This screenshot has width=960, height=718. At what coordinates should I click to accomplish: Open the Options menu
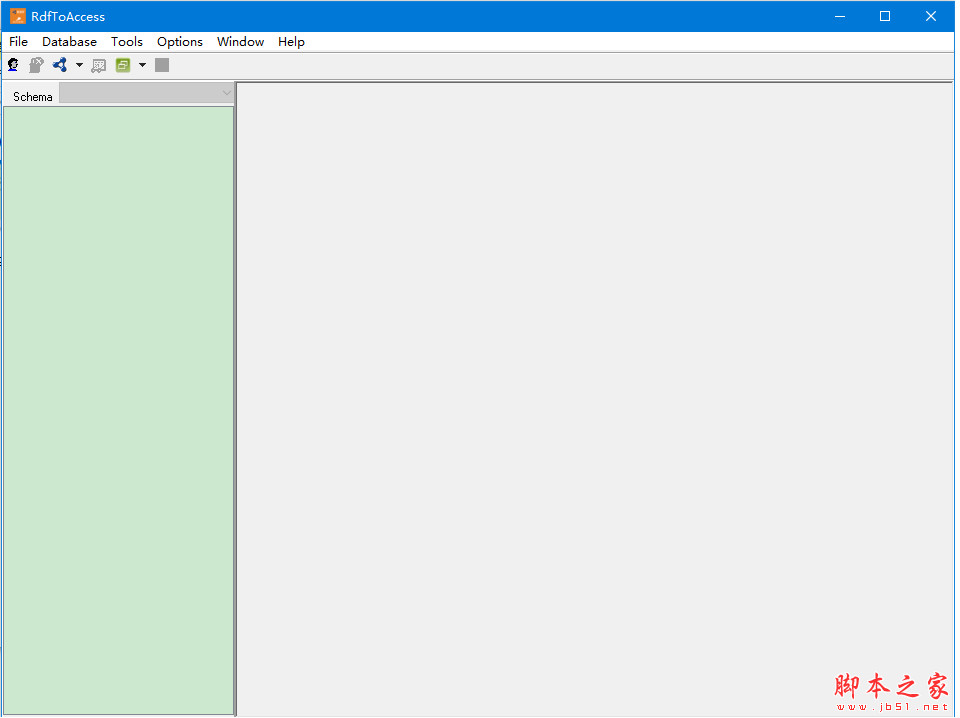click(x=180, y=42)
